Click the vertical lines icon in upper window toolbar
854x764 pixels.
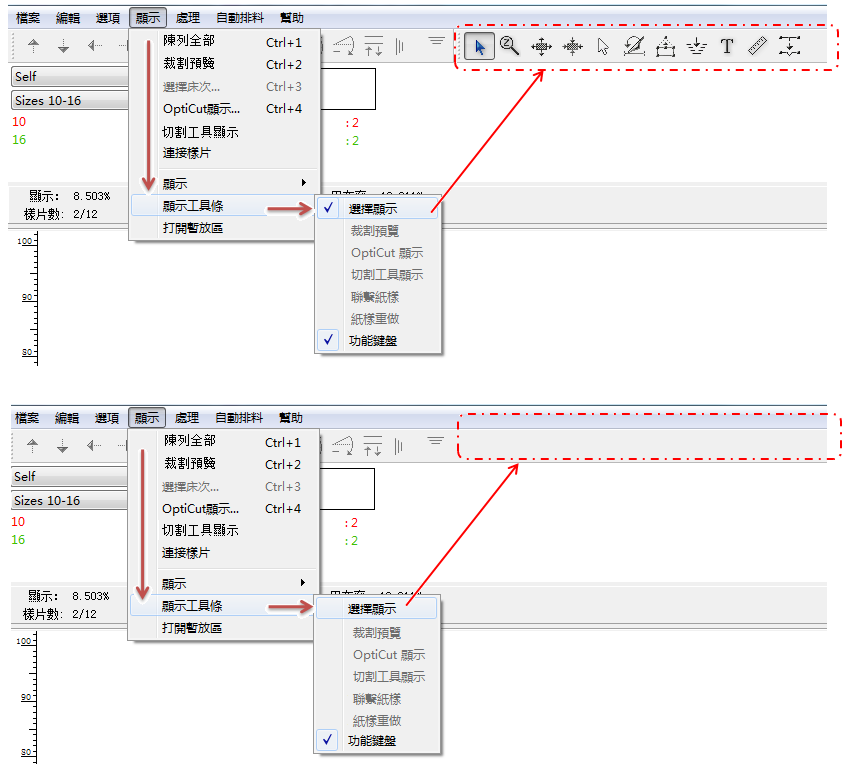[x=400, y=46]
